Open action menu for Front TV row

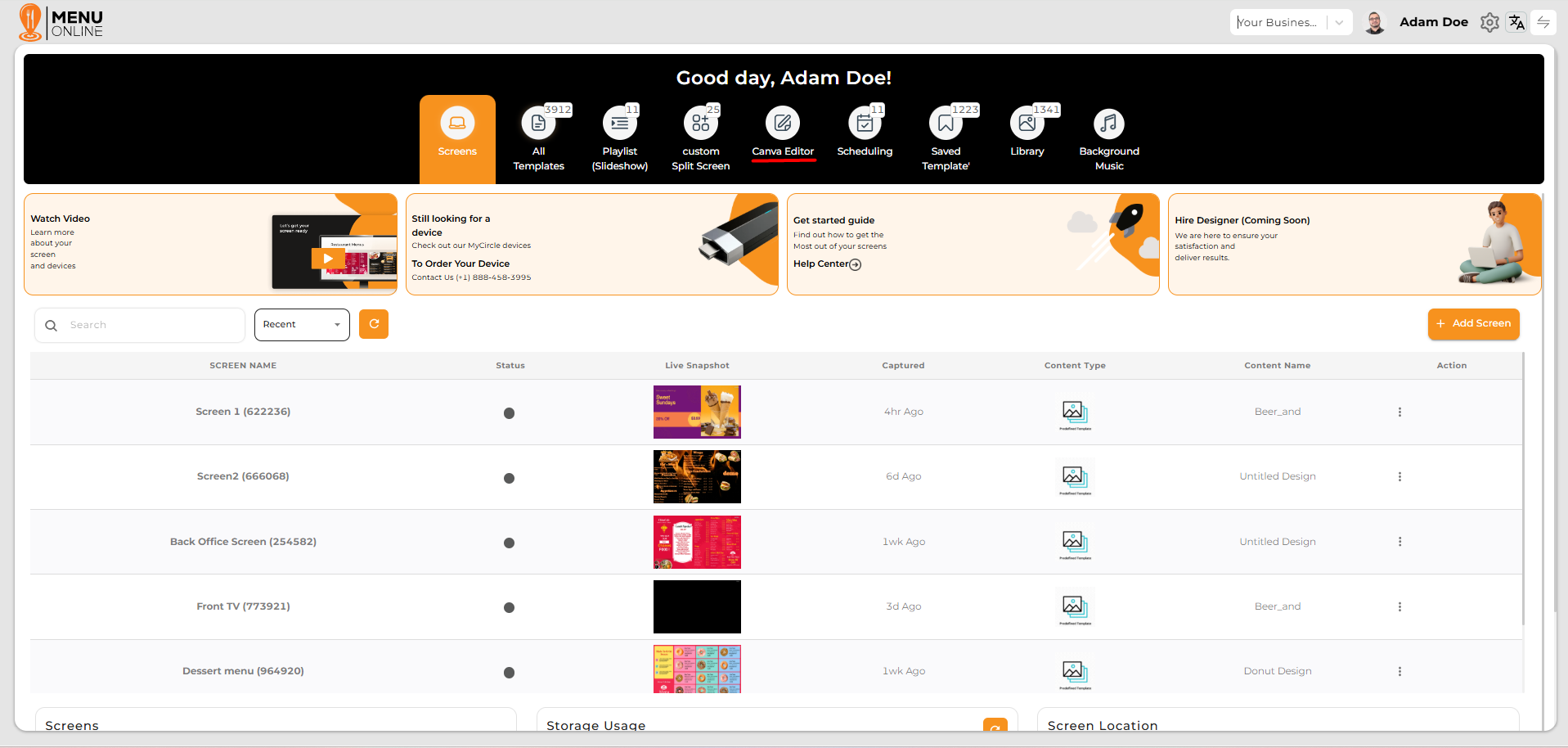point(1400,607)
